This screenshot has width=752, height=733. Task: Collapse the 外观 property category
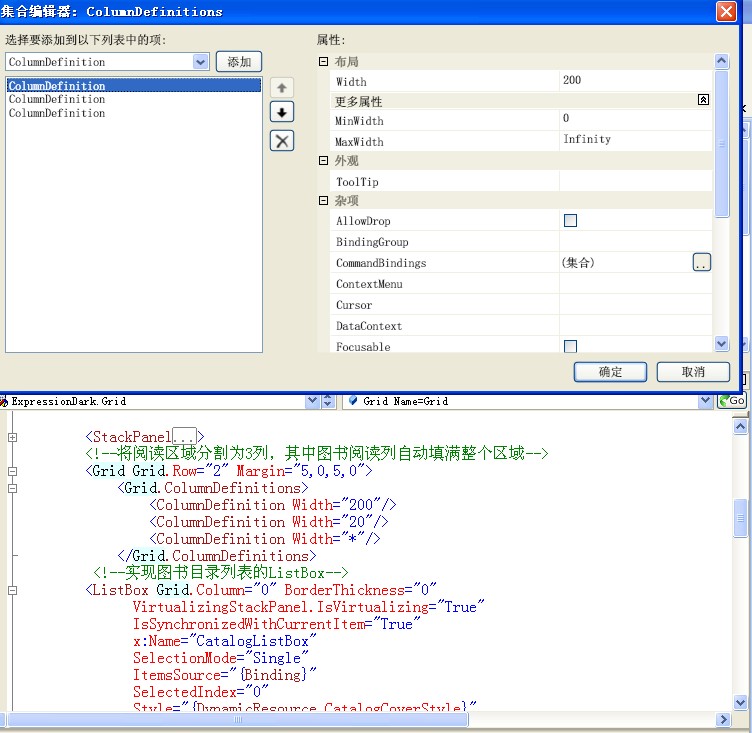[323, 161]
